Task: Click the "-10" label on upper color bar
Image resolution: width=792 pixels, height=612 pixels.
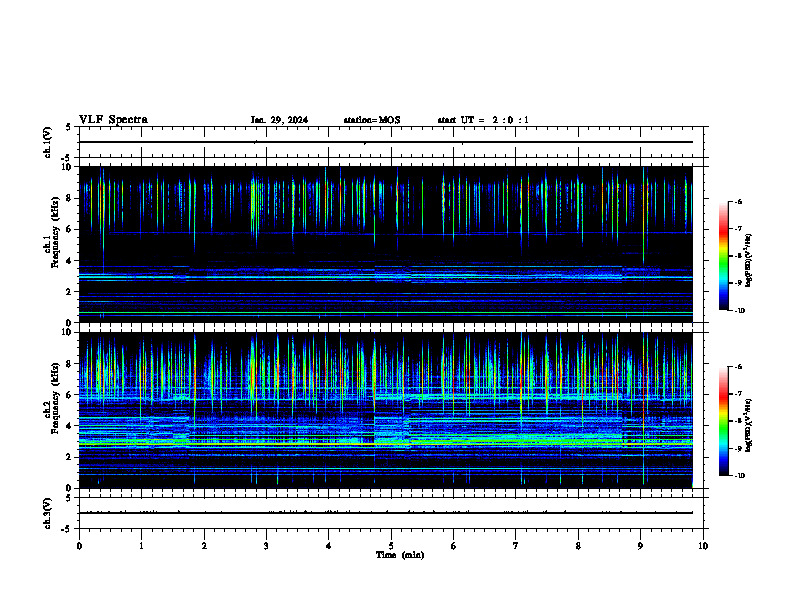Action: pos(739,311)
